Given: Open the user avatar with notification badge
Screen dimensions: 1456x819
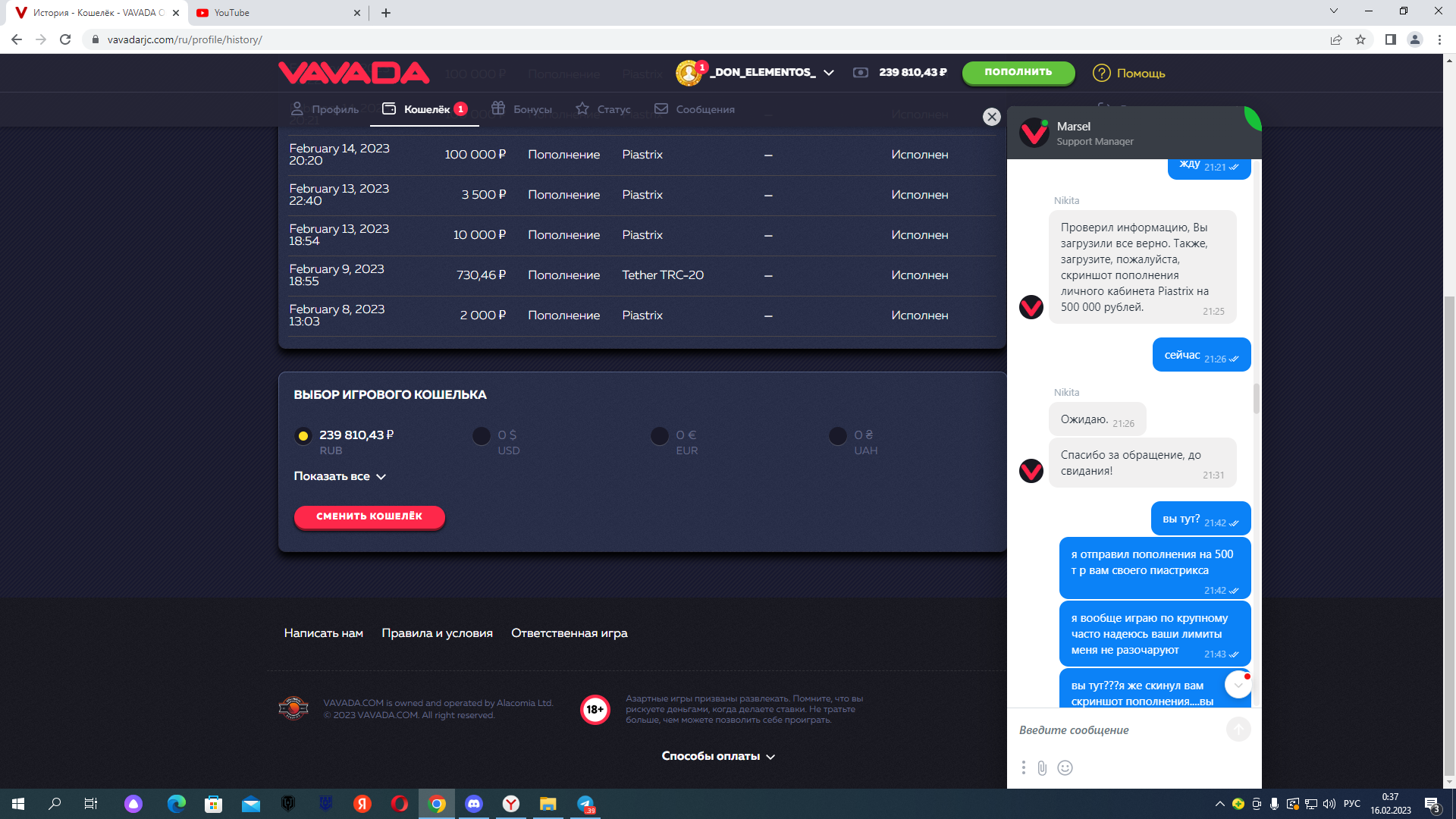Looking at the screenshot, I should (x=689, y=73).
